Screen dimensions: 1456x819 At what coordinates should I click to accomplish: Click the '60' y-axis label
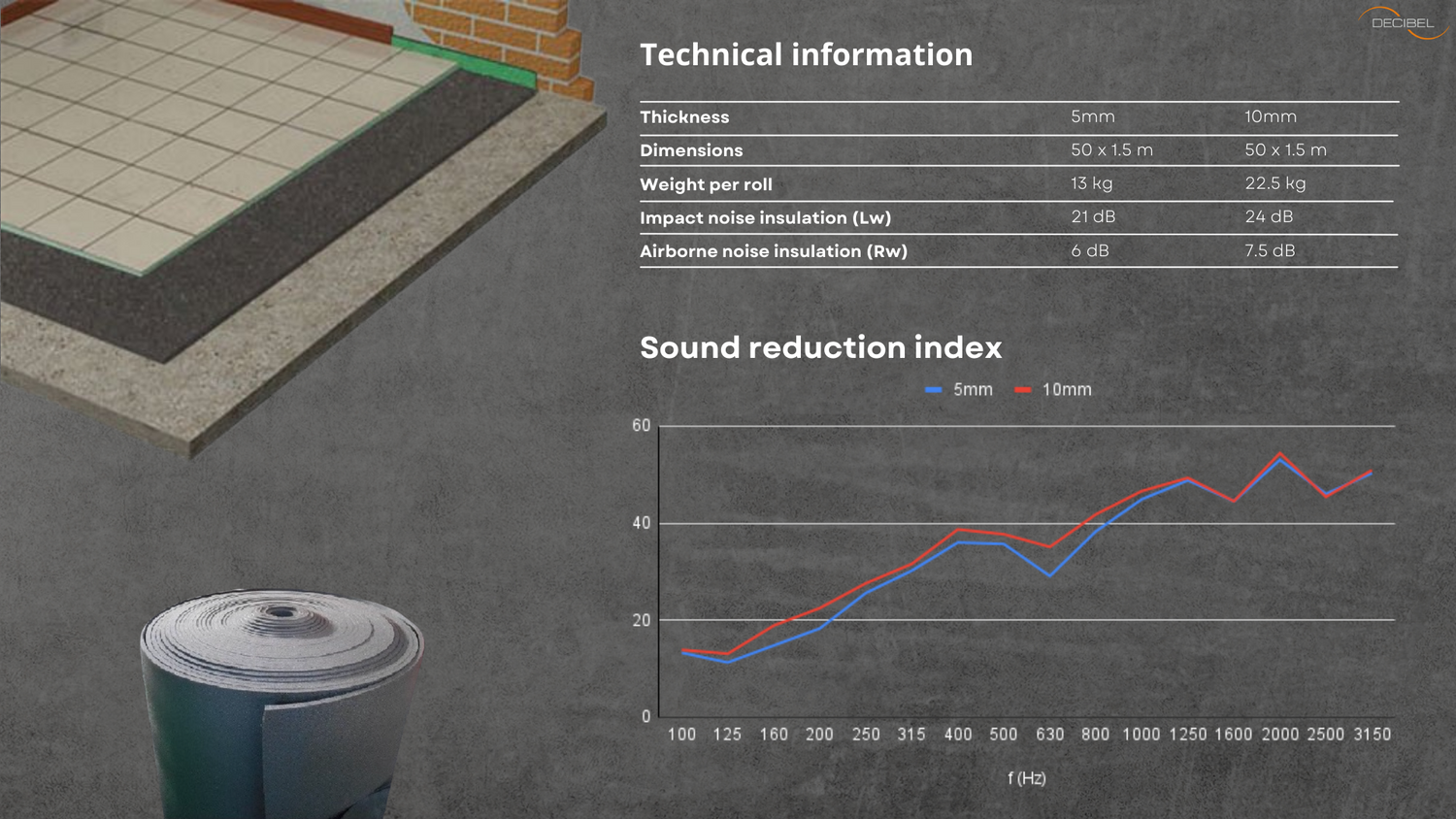click(642, 425)
